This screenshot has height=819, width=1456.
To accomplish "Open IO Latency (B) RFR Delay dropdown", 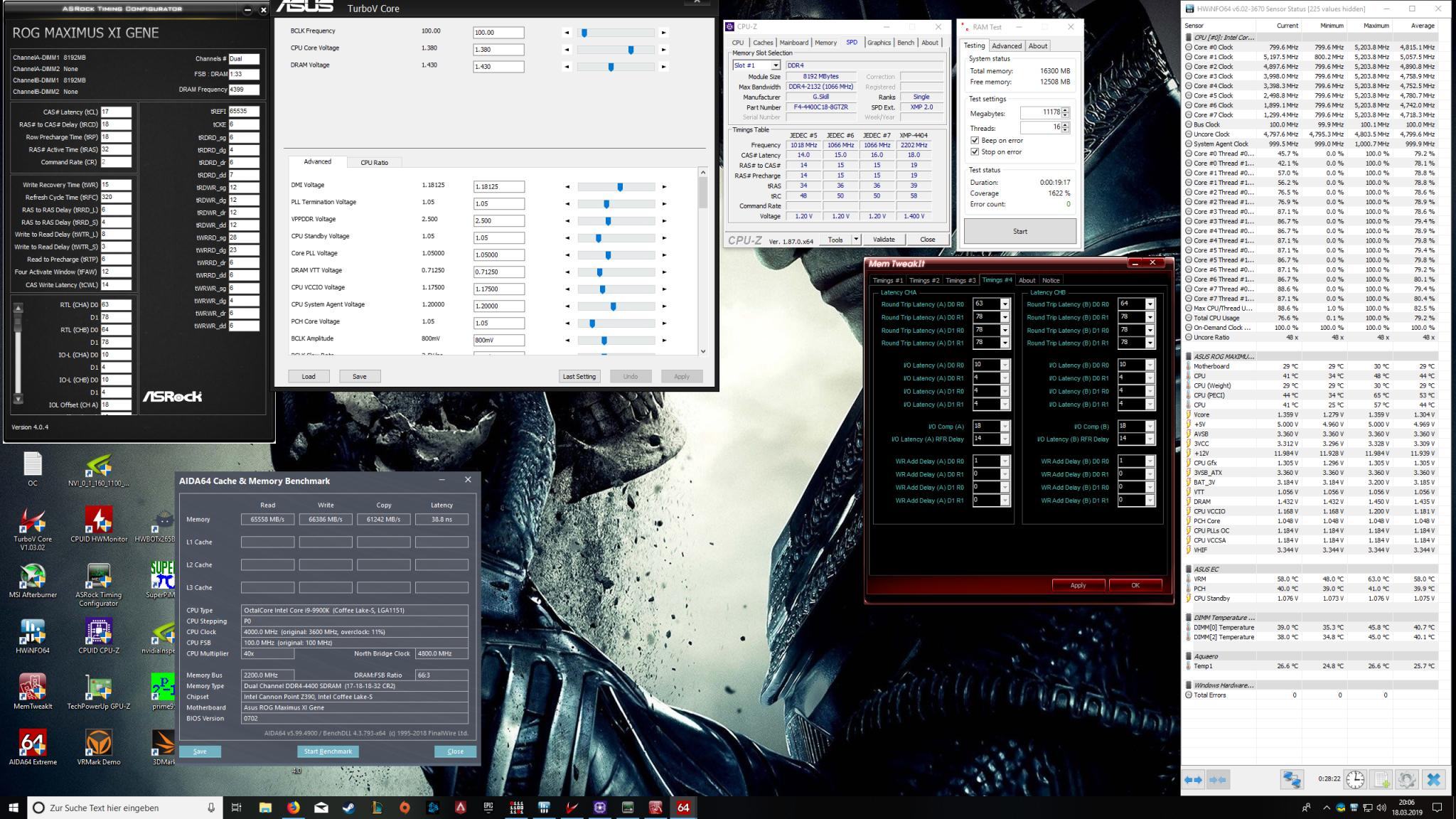I will 1150,439.
